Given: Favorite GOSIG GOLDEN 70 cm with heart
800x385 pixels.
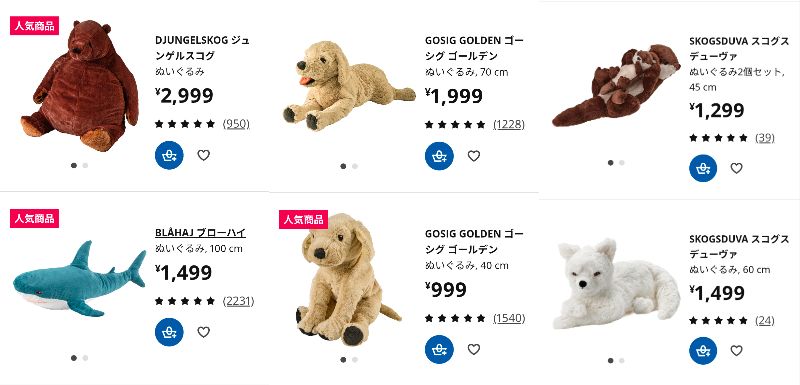Looking at the screenshot, I should click(473, 156).
